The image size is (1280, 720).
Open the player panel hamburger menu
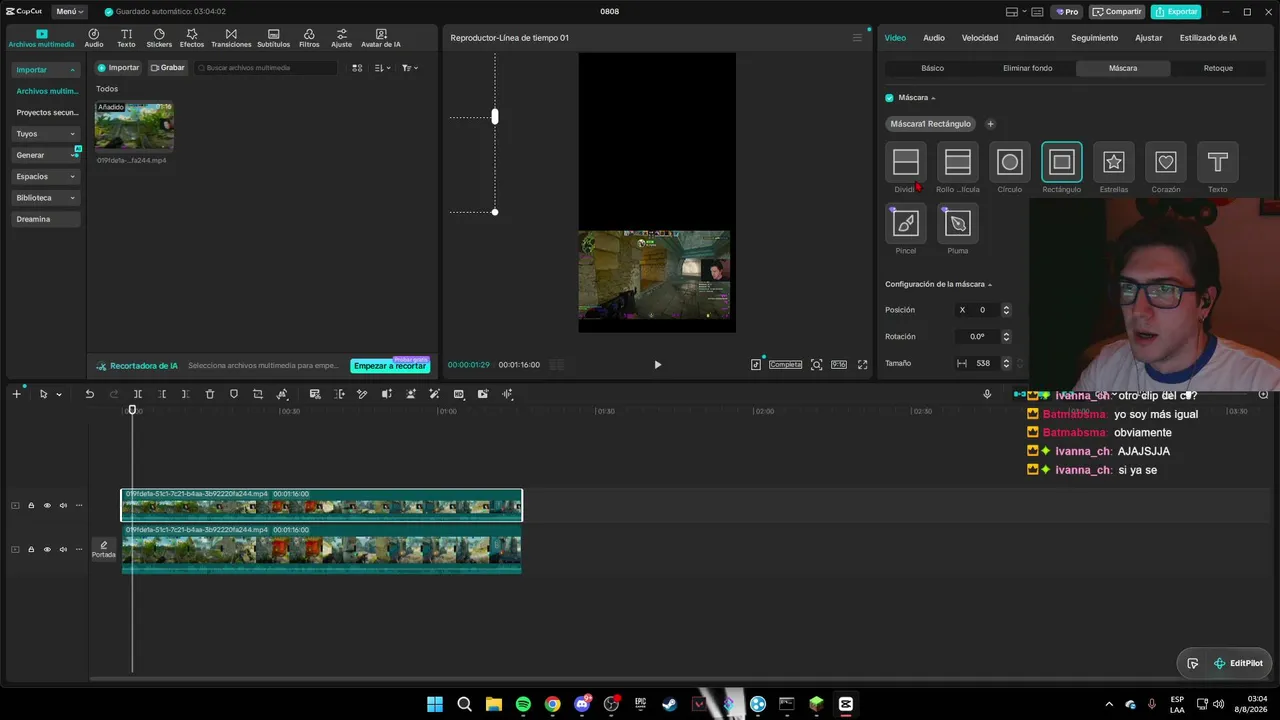pyautogui.click(x=857, y=38)
